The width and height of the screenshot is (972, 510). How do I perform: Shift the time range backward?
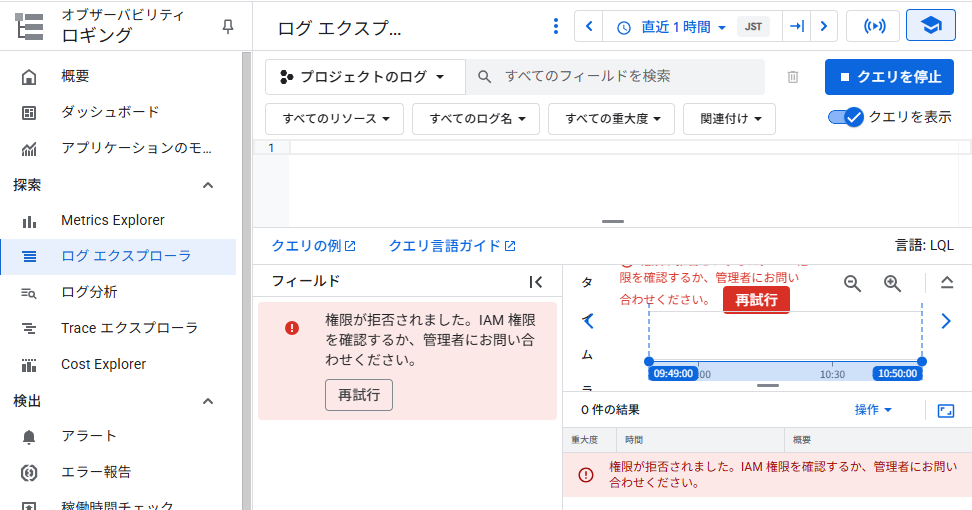[589, 26]
